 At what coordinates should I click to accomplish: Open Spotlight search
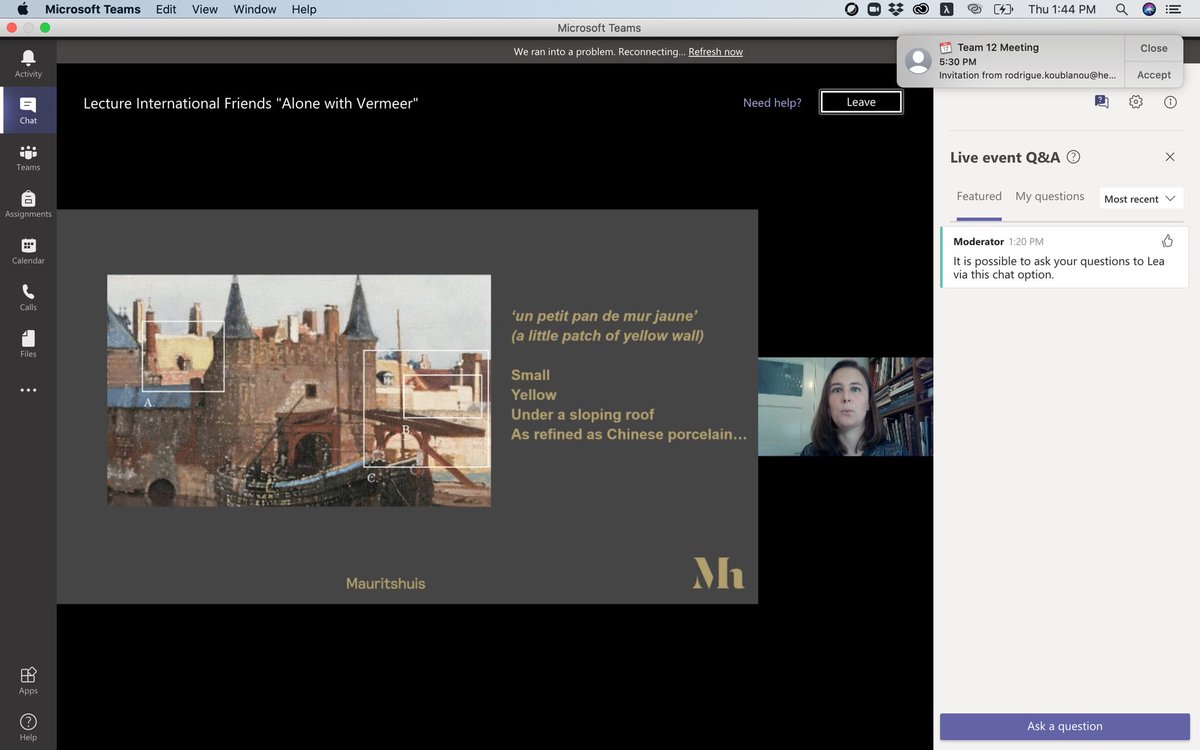[1121, 9]
